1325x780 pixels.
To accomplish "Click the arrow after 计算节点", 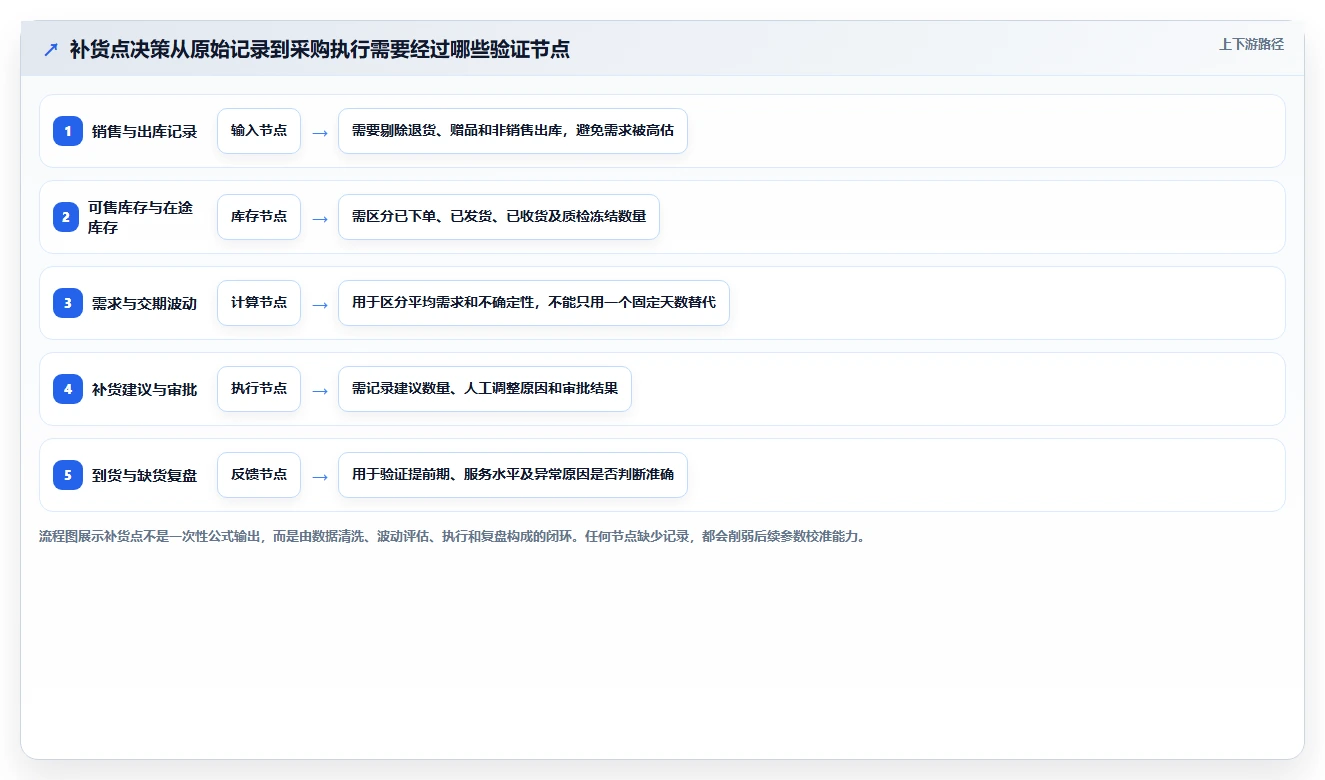I will point(320,304).
